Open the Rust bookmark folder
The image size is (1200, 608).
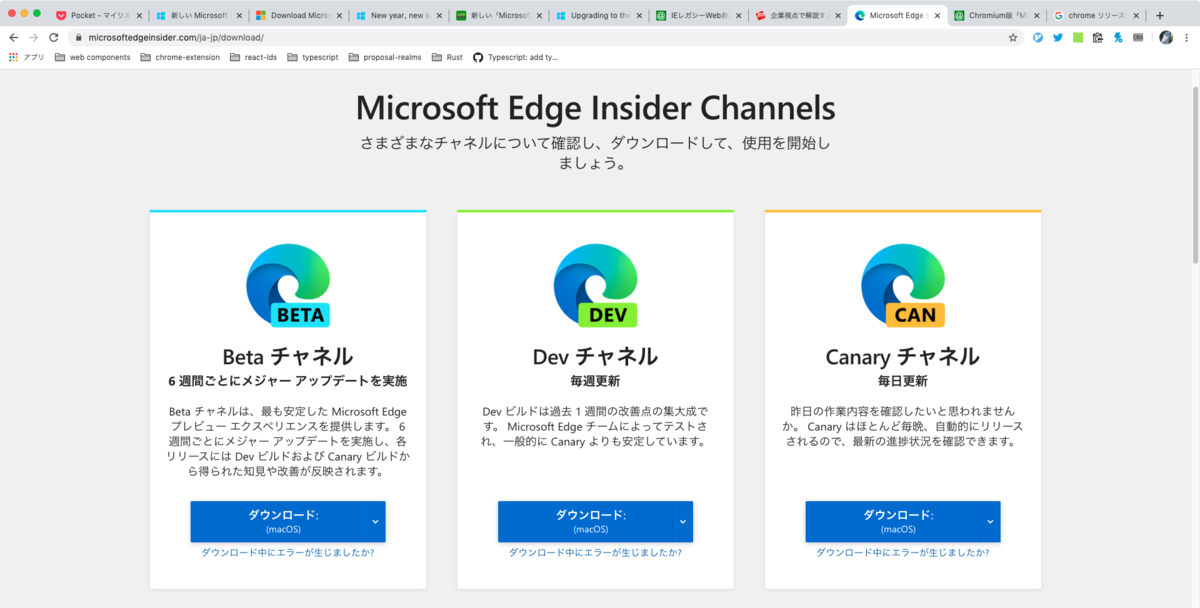[x=448, y=57]
